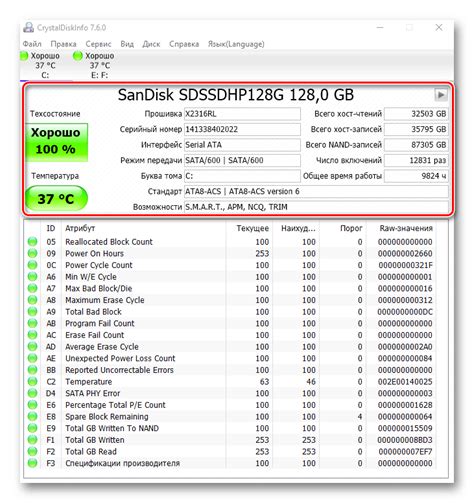Click the NAND writes value 87305 GB
This screenshot has width=474, height=503.
point(416,145)
